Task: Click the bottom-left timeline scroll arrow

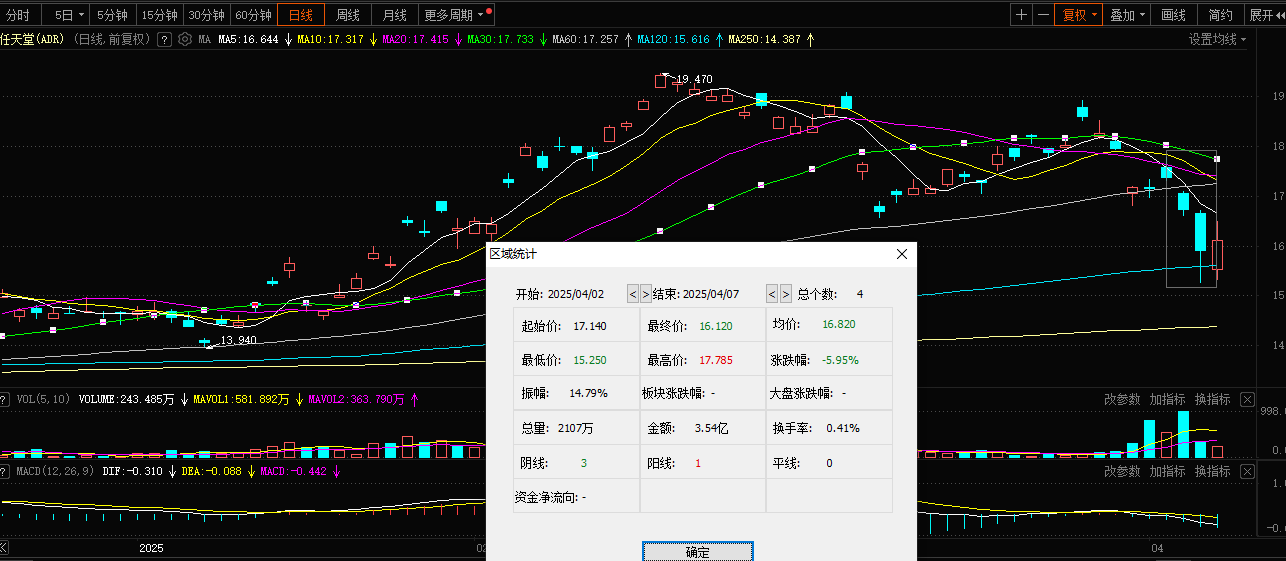Action: point(4,548)
